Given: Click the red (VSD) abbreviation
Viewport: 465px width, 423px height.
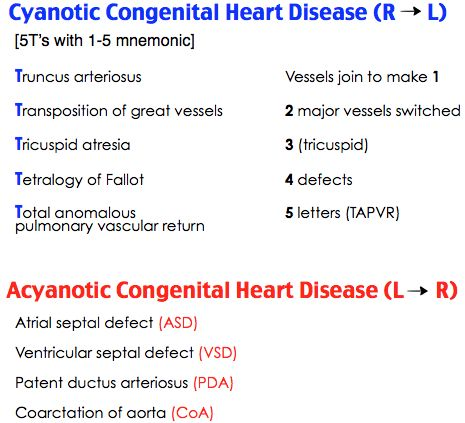Looking at the screenshot, I should [218, 353].
